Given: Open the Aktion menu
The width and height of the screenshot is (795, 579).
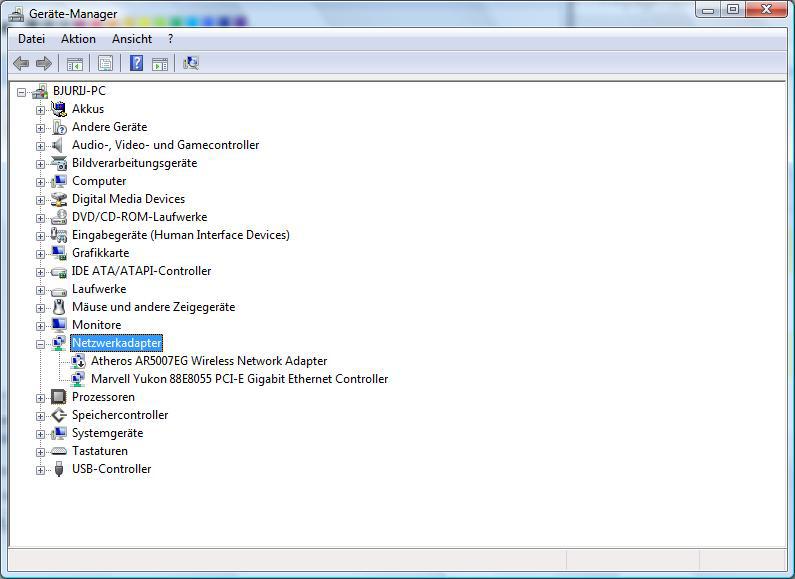Looking at the screenshot, I should click(78, 39).
